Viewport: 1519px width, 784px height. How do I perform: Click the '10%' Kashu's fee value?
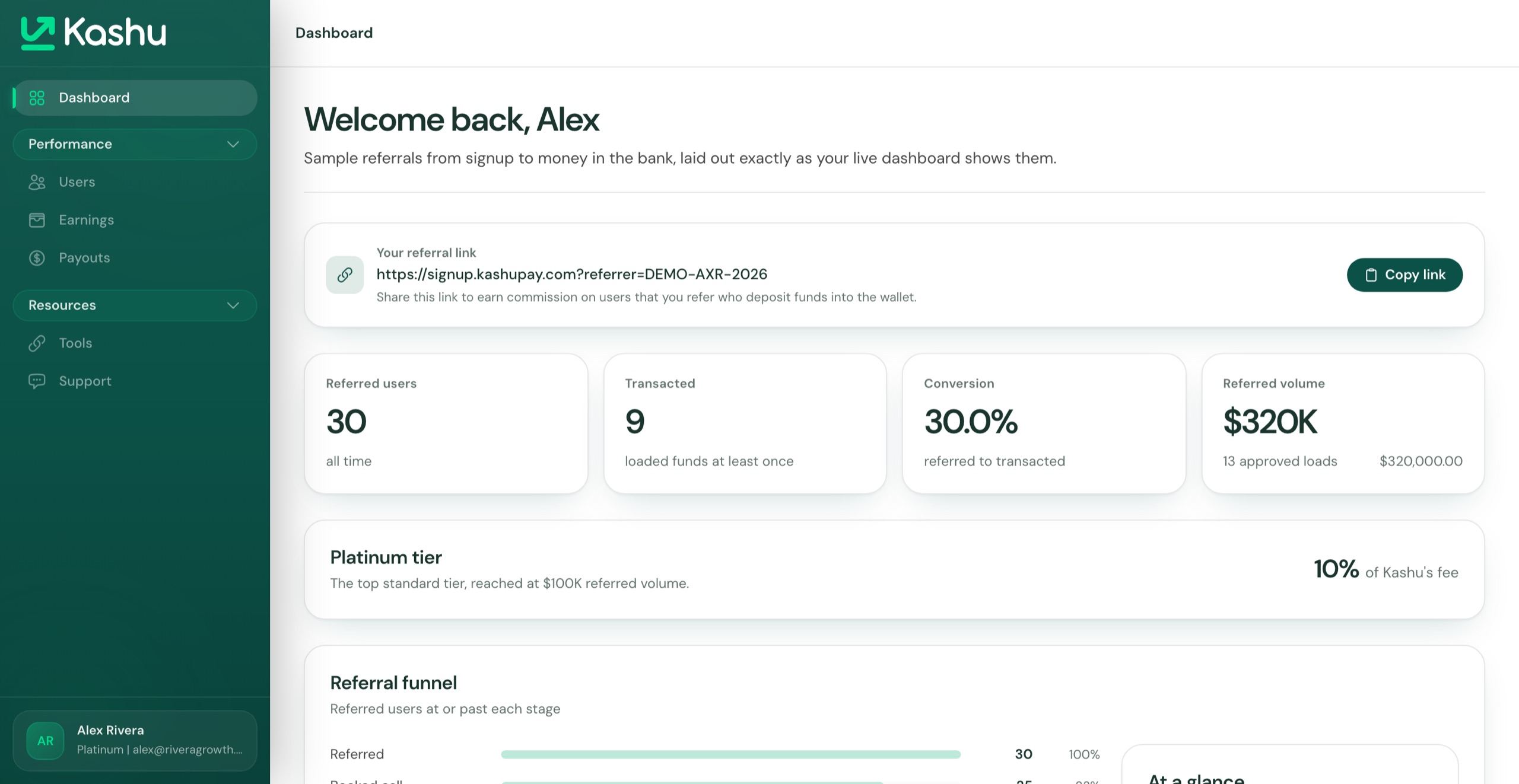[1336, 569]
